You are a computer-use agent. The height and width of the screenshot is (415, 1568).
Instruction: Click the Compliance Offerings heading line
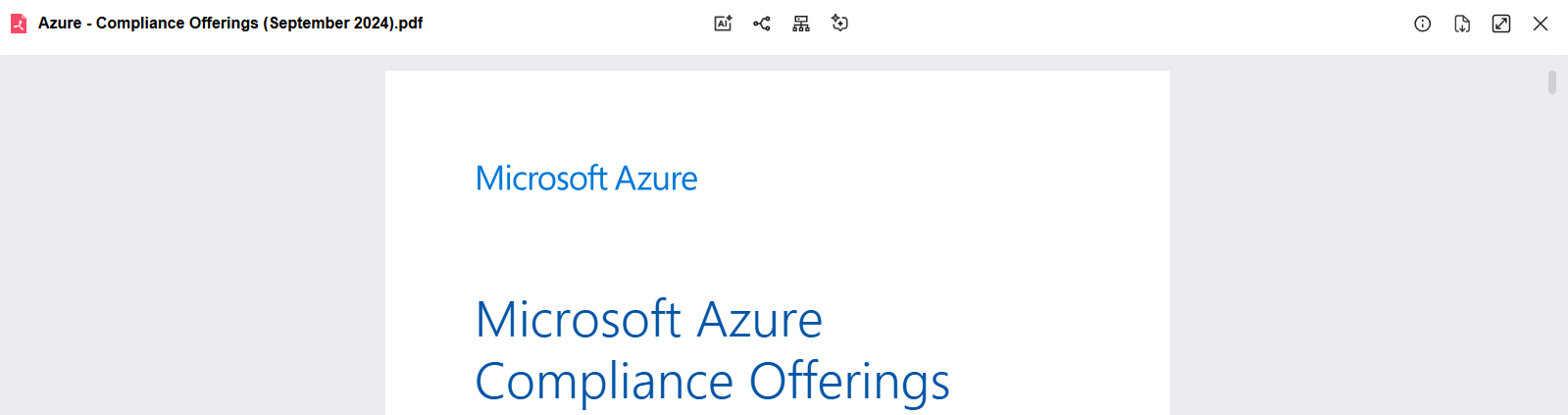[713, 383]
